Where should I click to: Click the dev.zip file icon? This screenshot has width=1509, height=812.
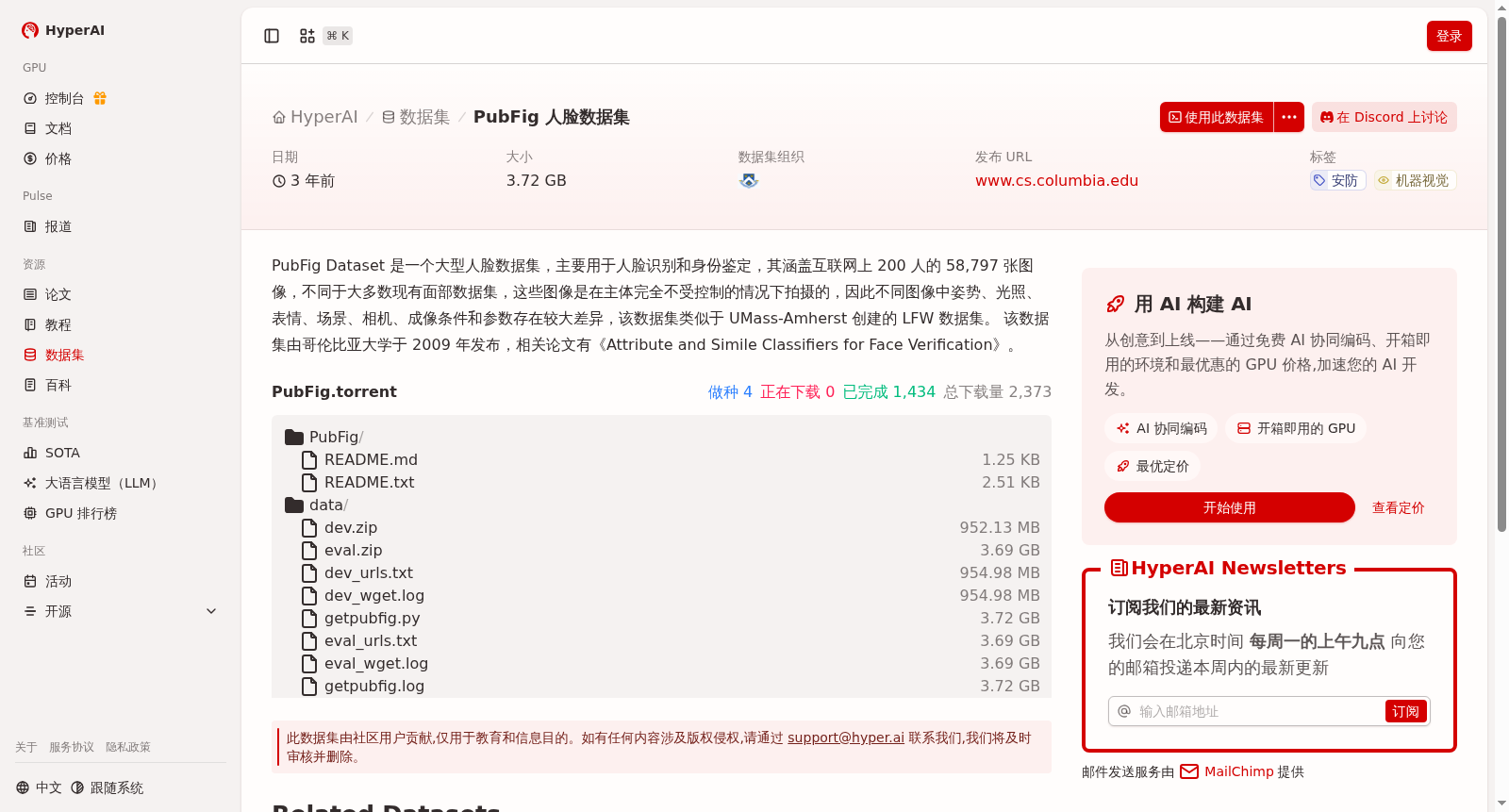tap(309, 527)
